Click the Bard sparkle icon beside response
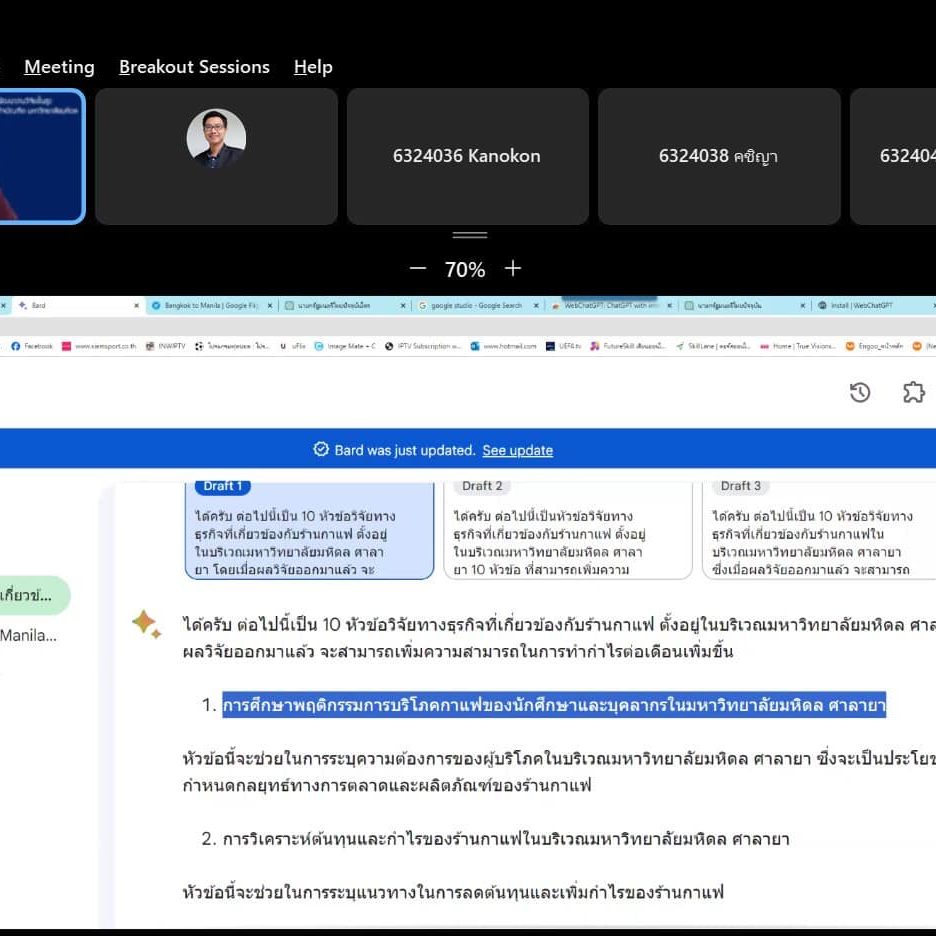 pos(146,624)
